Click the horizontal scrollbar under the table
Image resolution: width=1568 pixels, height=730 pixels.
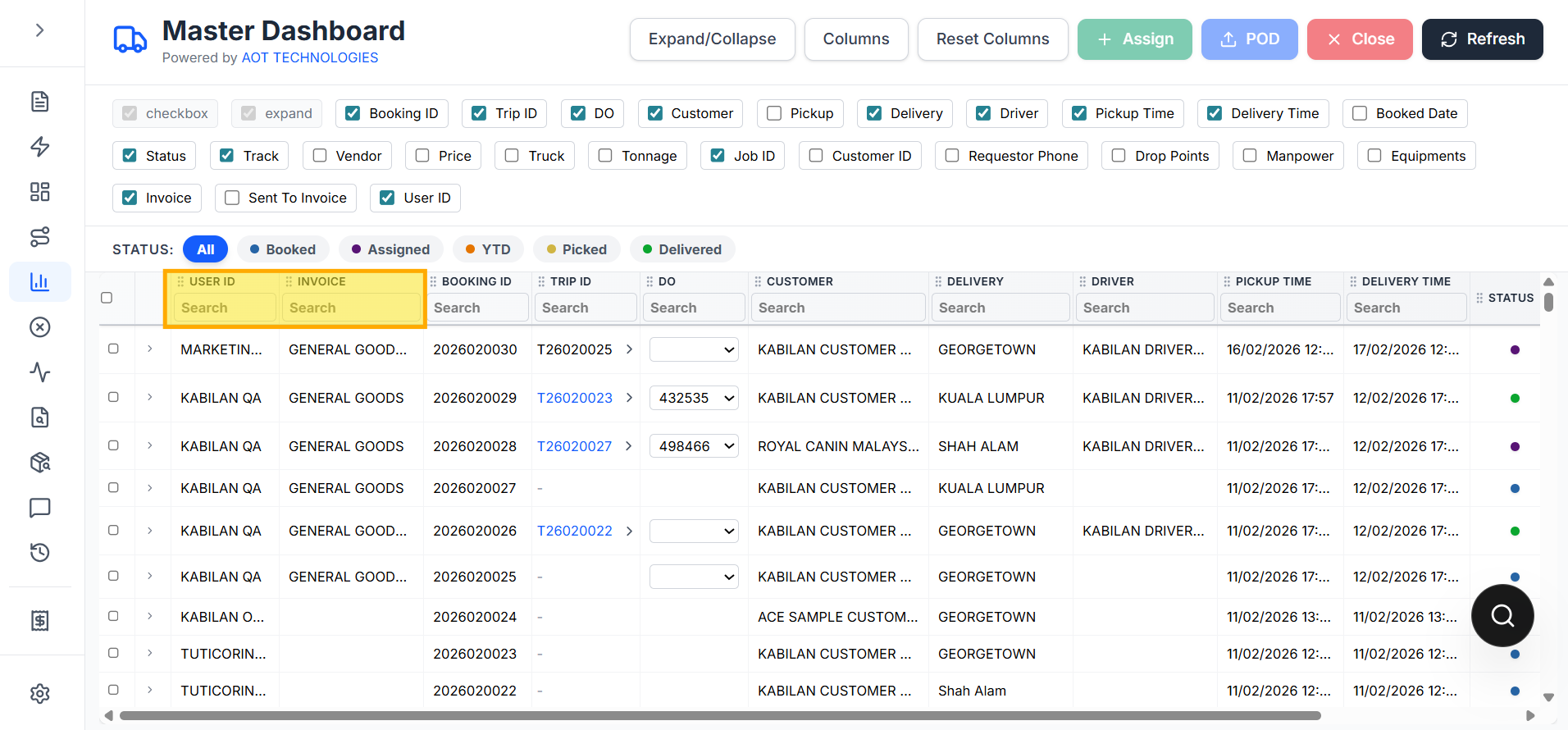tap(720, 715)
